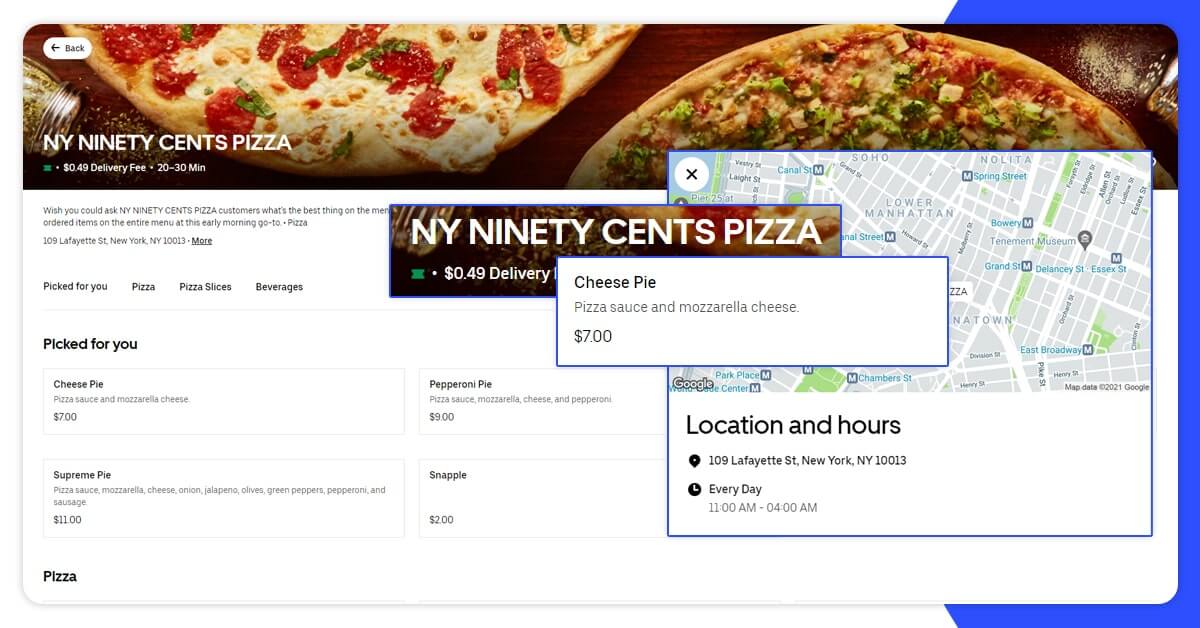Click the Bowery station marker on map
Viewport: 1200px width, 628px height.
[x=1027, y=223]
